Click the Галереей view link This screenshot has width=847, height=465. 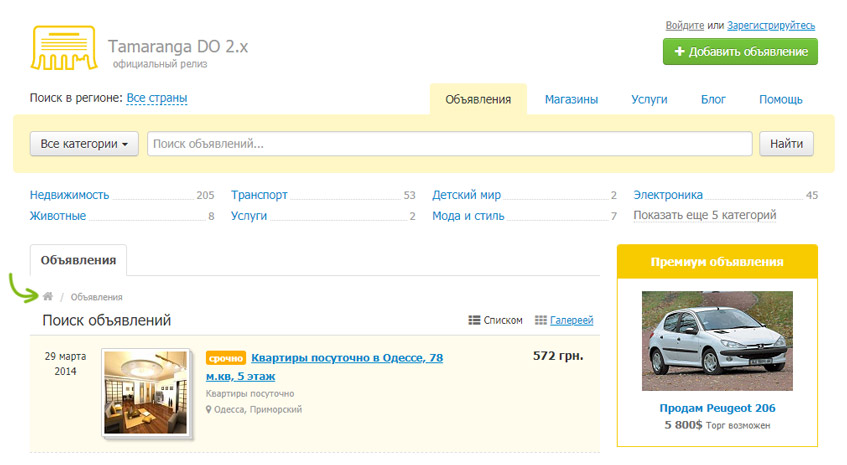pos(572,320)
